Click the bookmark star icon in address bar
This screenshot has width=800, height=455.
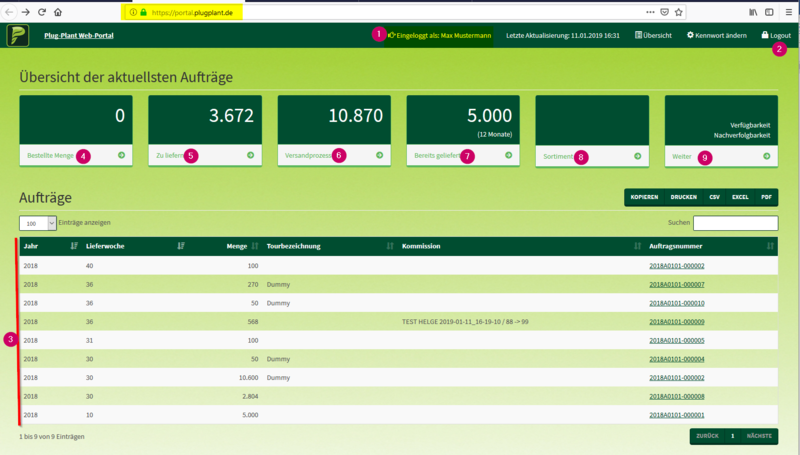pyautogui.click(x=679, y=12)
